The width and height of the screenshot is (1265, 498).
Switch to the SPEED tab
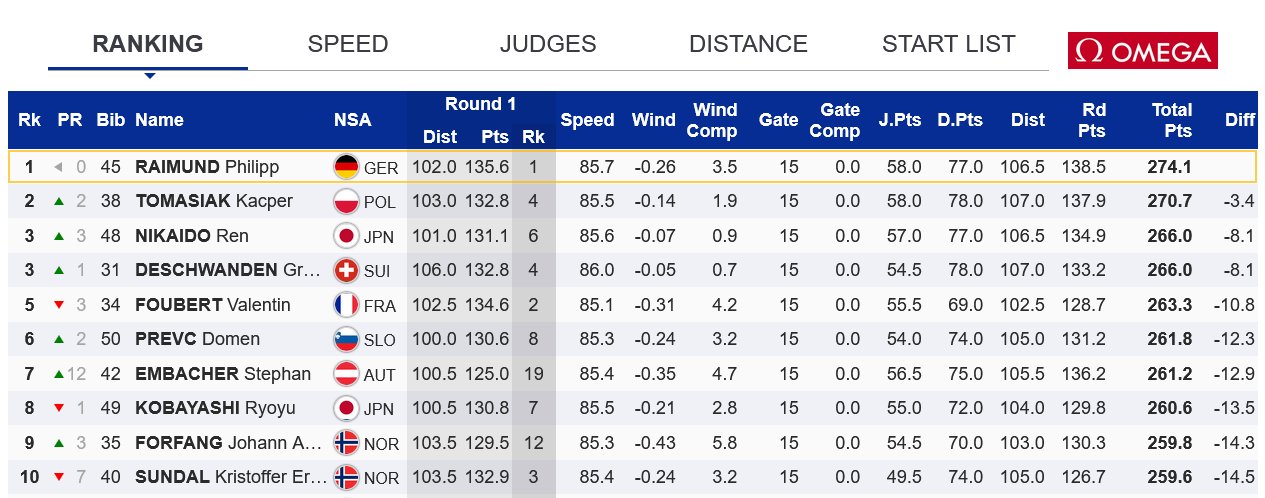[347, 44]
